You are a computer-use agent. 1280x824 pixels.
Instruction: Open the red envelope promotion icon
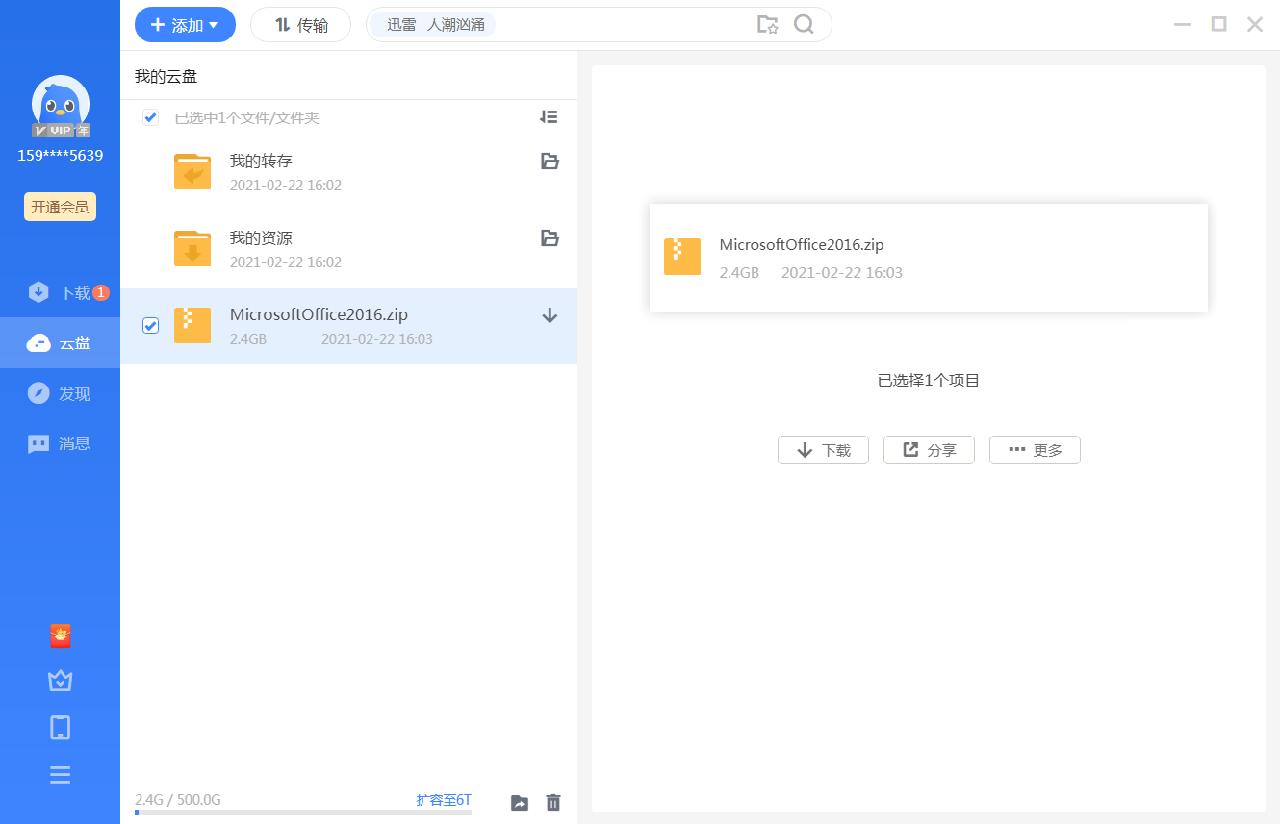(x=60, y=635)
